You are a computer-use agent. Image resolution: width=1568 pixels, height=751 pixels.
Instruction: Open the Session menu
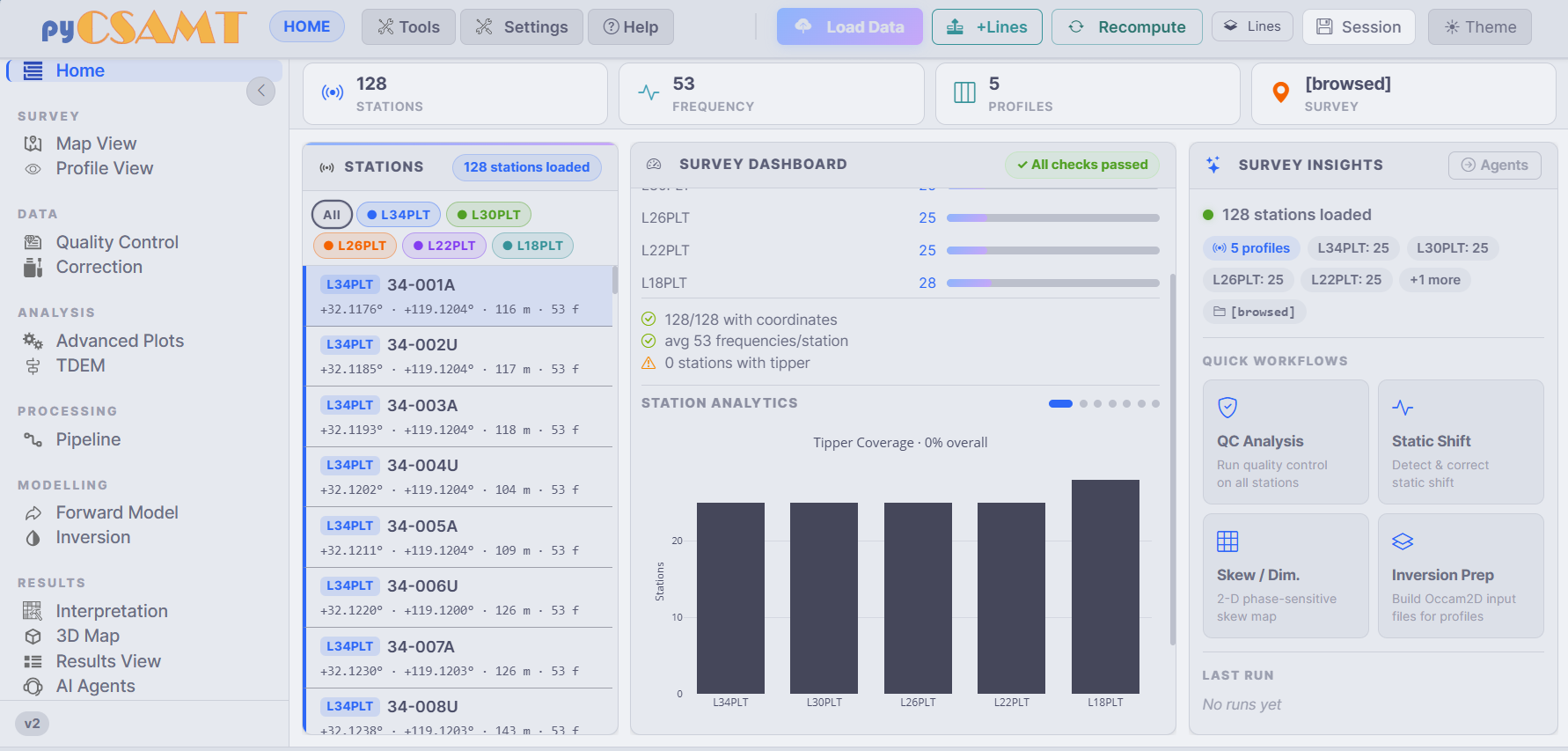[x=1359, y=26]
